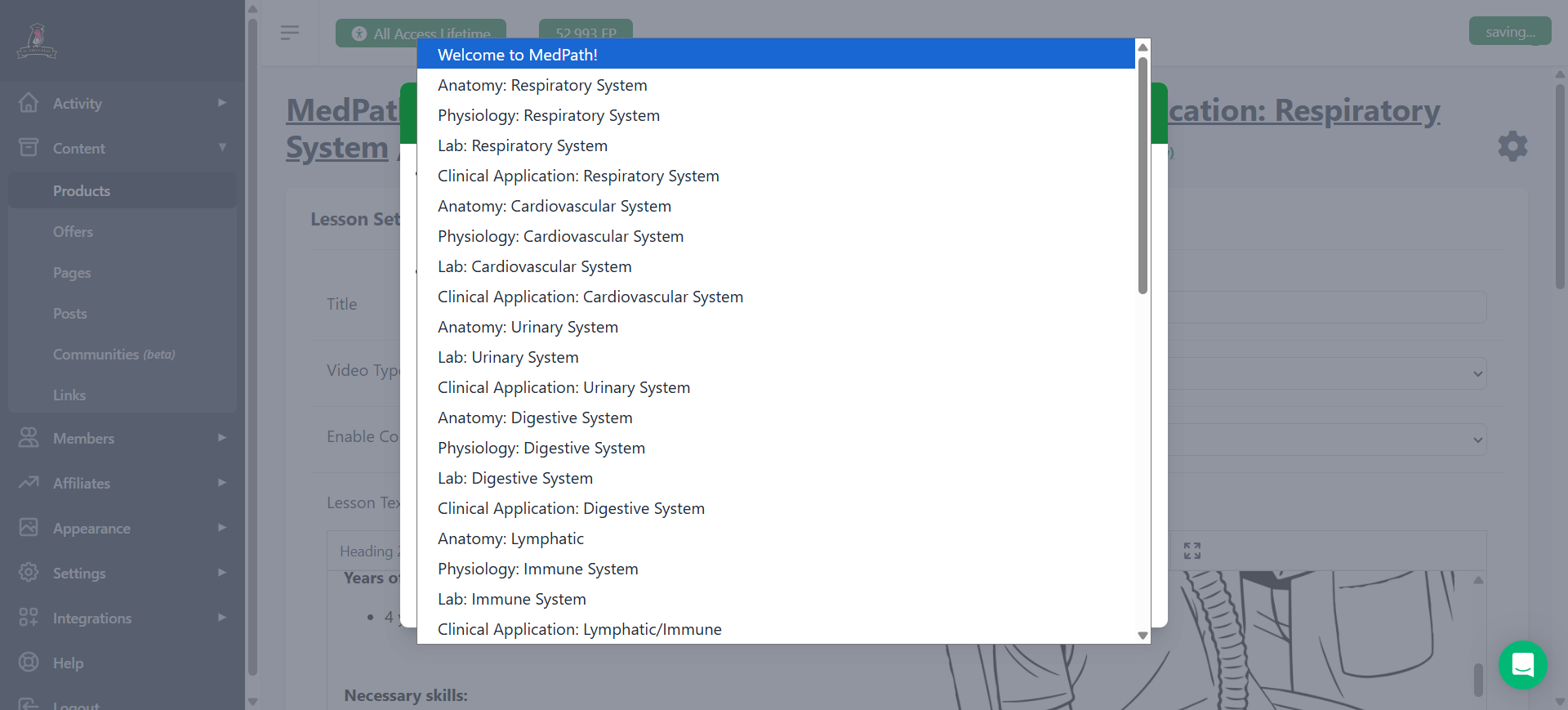Click the Activity home icon in sidebar
The image size is (1568, 710).
[29, 103]
